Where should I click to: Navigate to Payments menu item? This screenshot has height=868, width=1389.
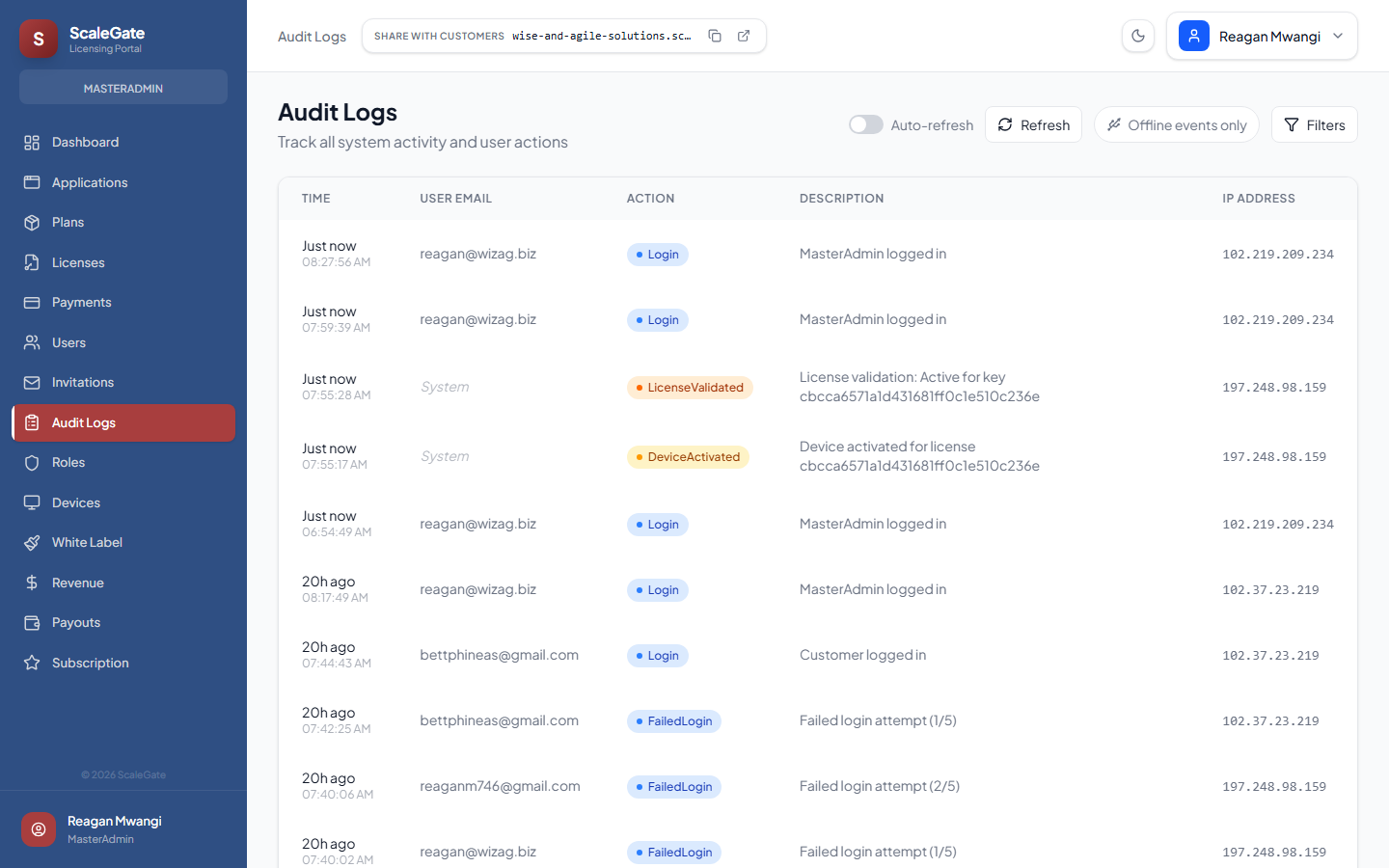coord(123,303)
